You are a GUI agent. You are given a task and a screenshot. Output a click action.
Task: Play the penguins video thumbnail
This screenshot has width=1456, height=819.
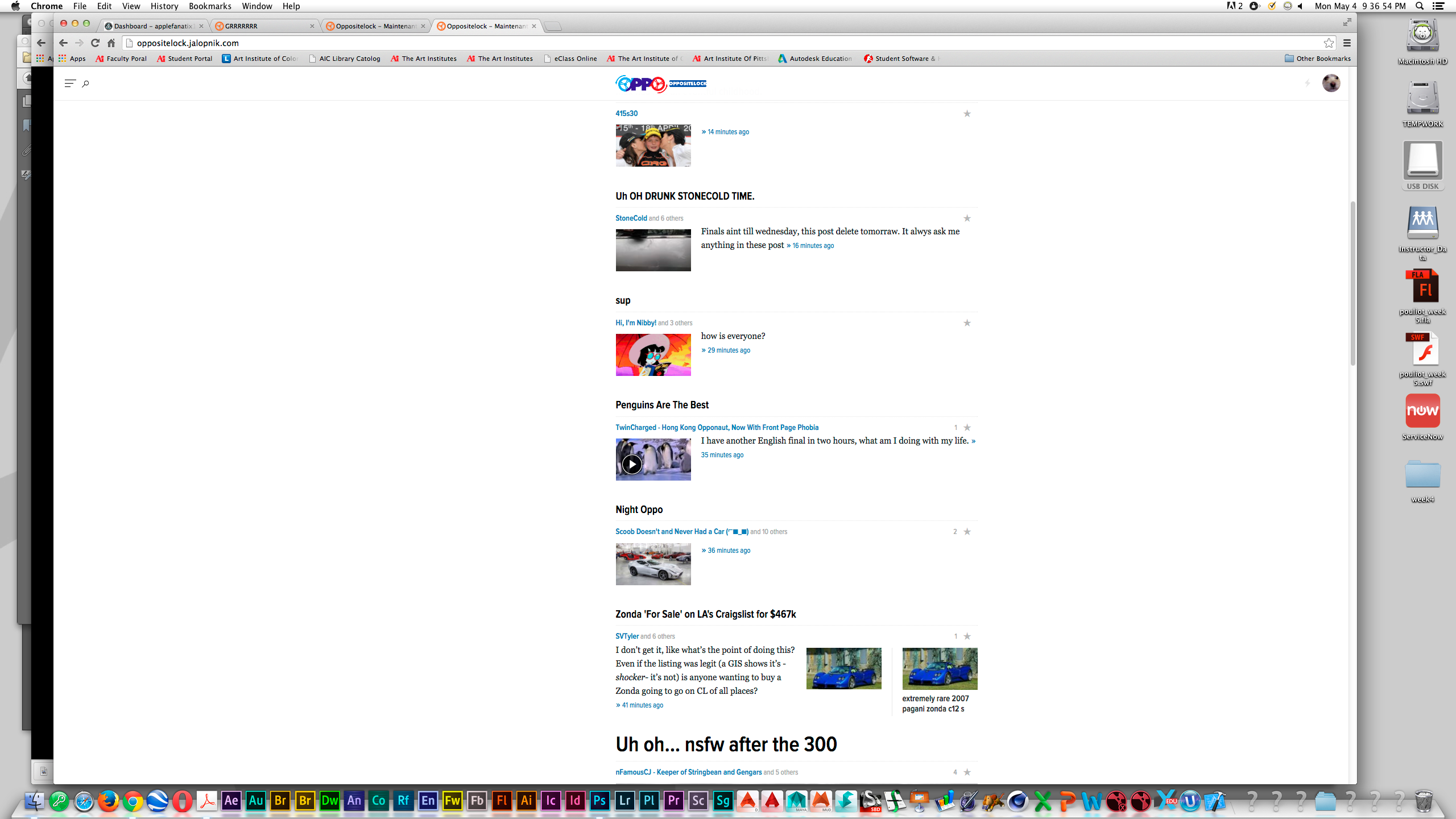(x=632, y=464)
